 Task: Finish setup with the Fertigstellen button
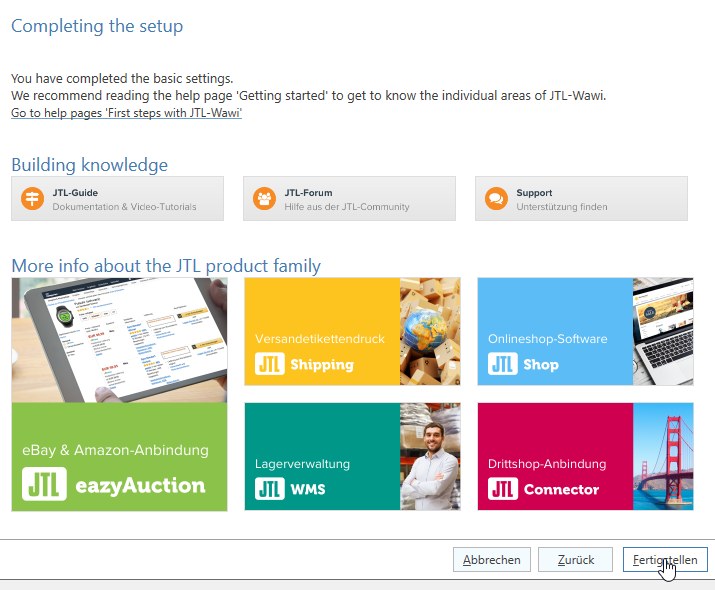665,559
